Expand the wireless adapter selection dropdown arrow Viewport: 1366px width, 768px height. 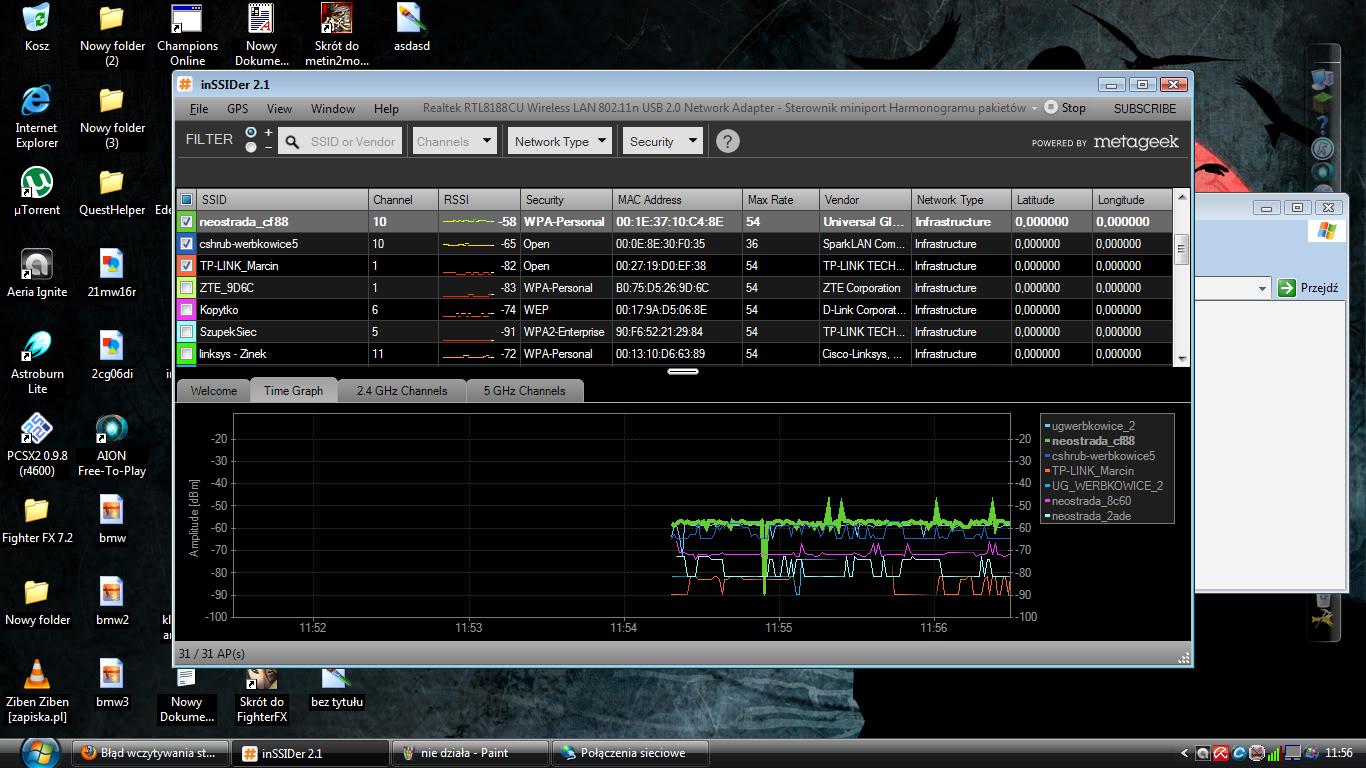tap(1034, 109)
